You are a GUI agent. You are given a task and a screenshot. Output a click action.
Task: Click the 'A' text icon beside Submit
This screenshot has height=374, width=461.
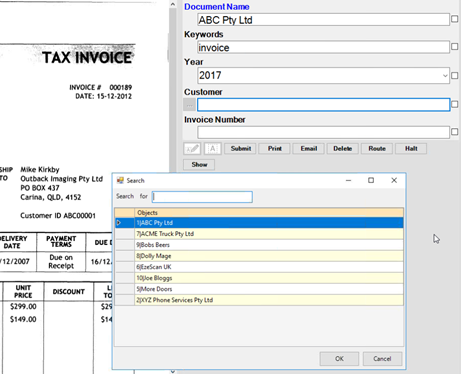213,148
